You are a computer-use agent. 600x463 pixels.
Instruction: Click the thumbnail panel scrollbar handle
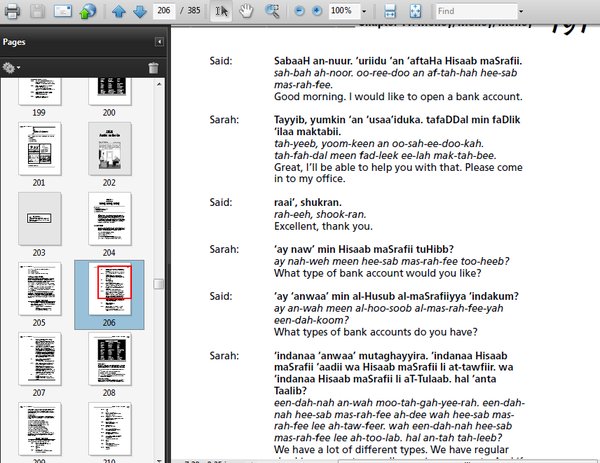pyautogui.click(x=159, y=284)
